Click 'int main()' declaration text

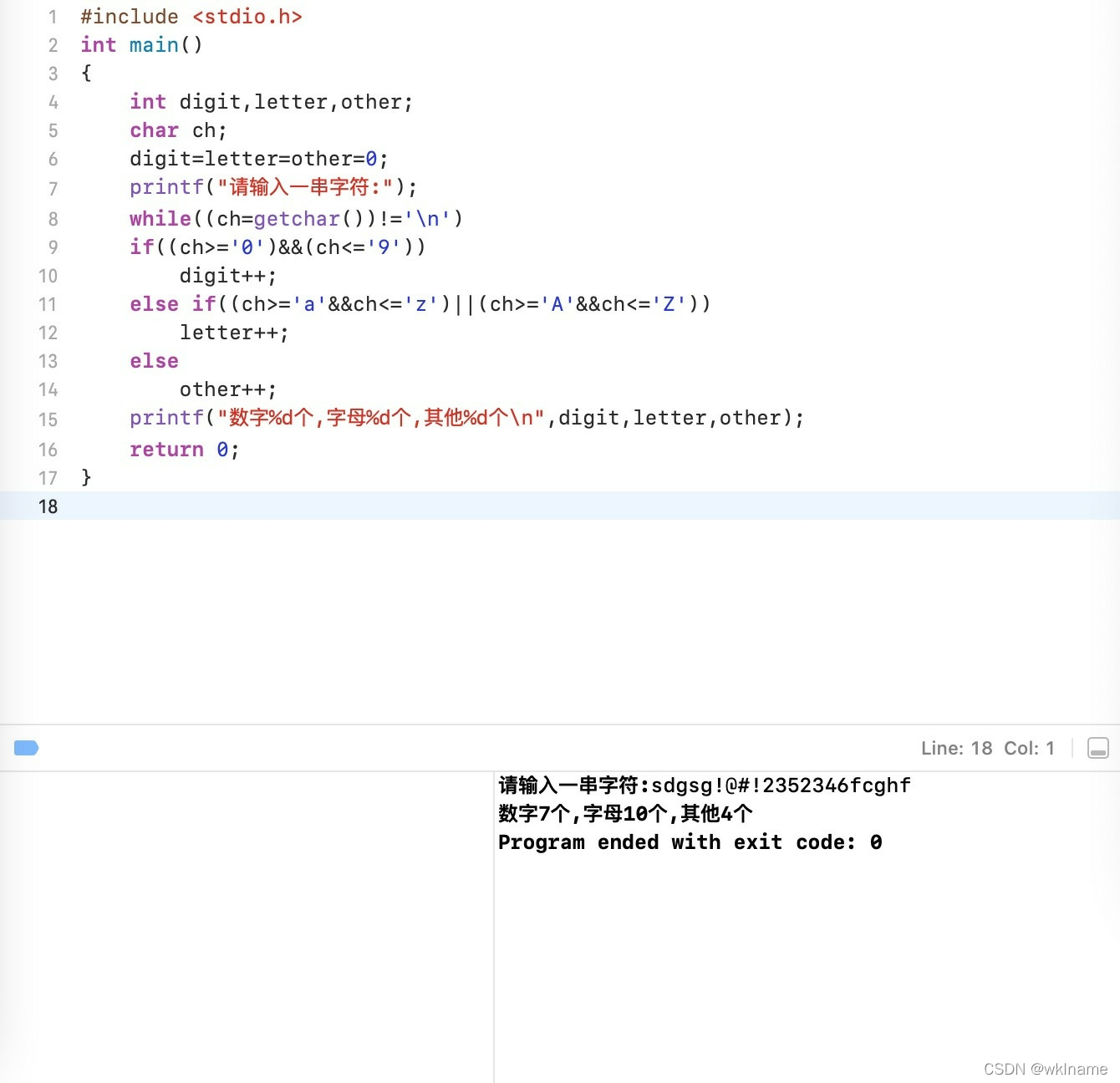[x=141, y=45]
